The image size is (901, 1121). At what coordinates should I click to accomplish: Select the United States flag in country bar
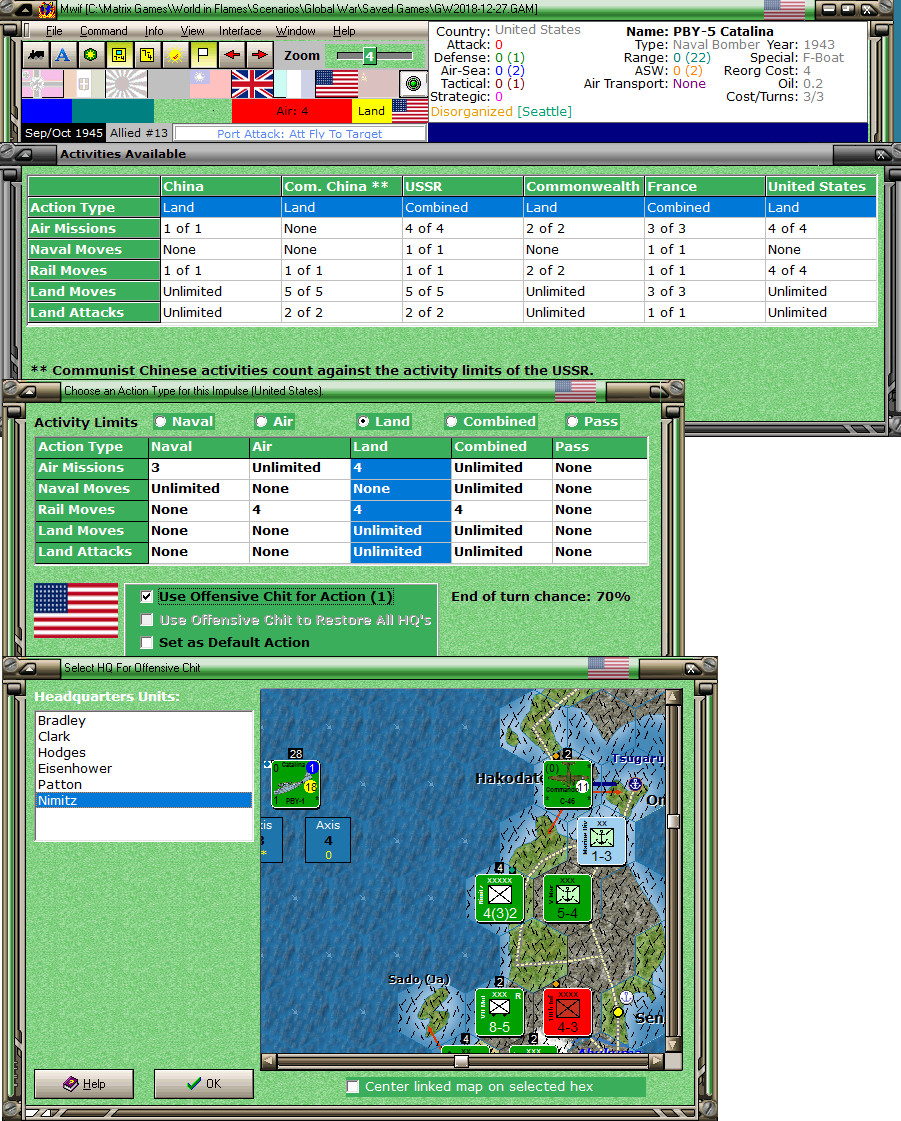pos(336,84)
